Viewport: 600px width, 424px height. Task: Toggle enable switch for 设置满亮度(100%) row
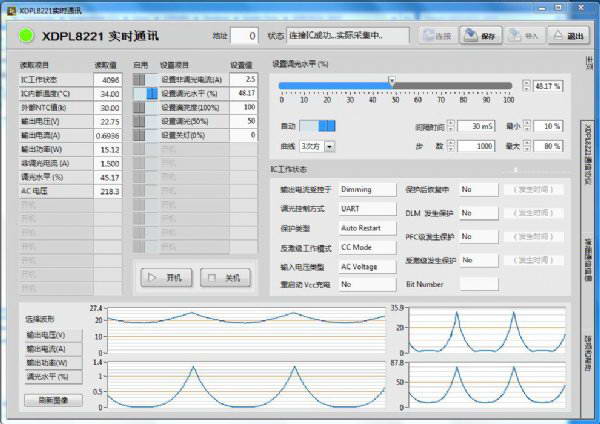click(x=145, y=108)
